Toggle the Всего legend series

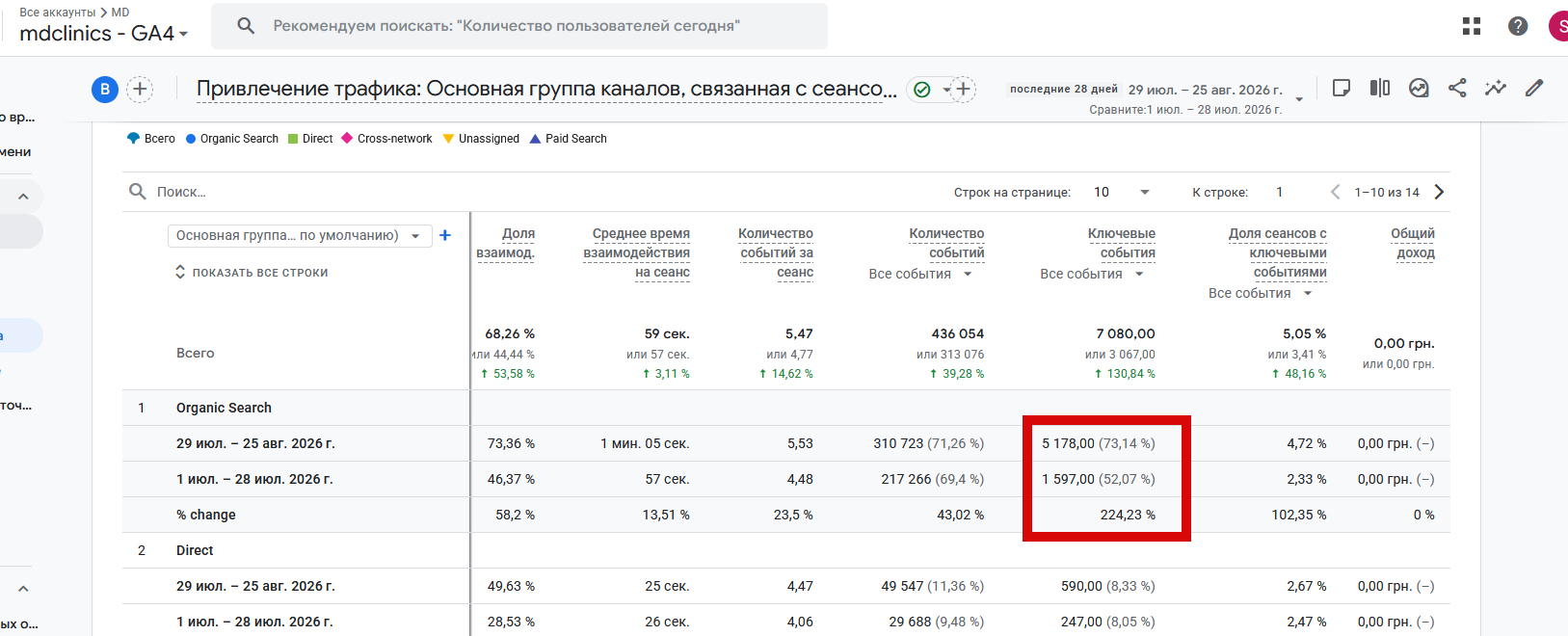(151, 139)
